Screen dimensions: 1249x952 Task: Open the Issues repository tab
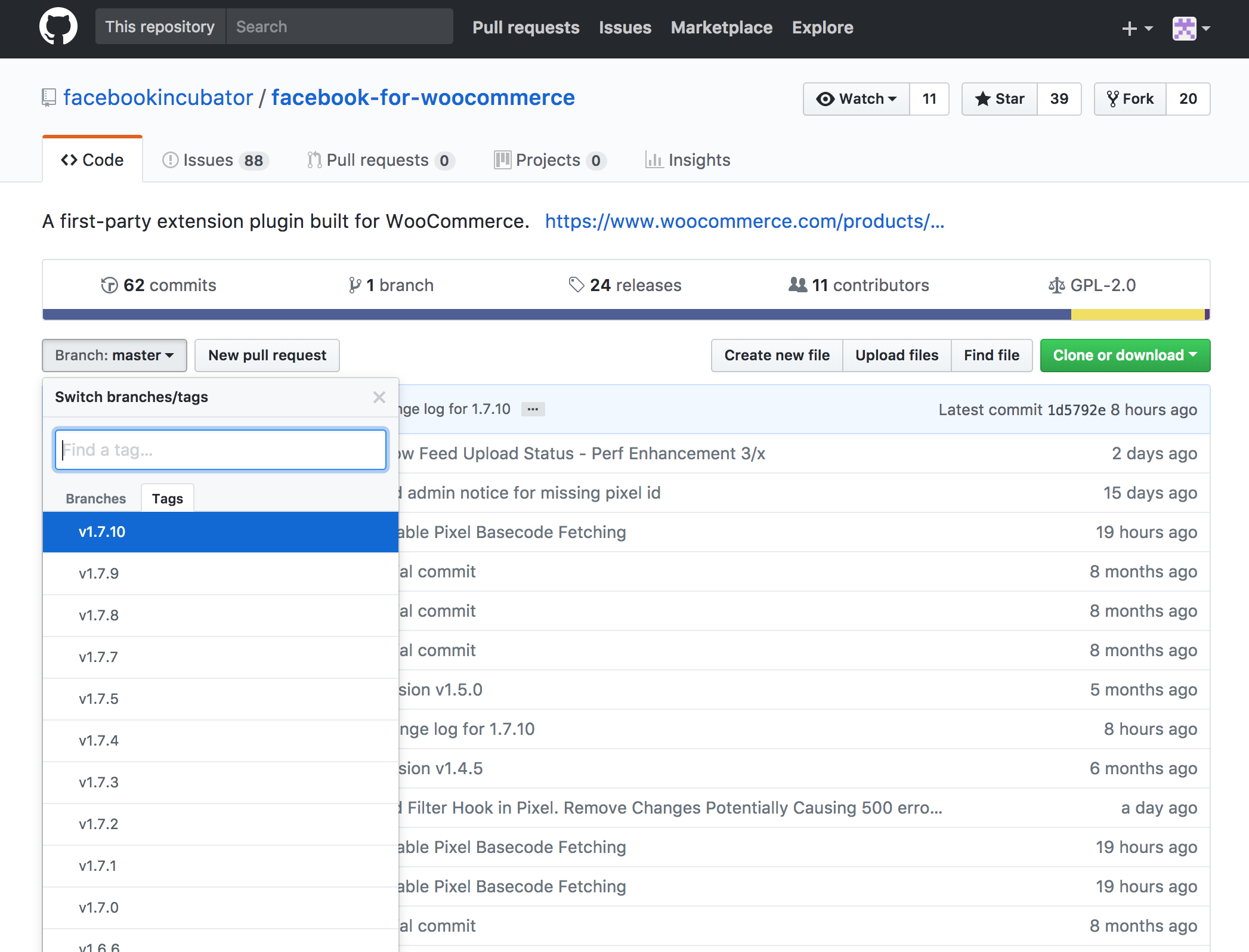[x=215, y=160]
